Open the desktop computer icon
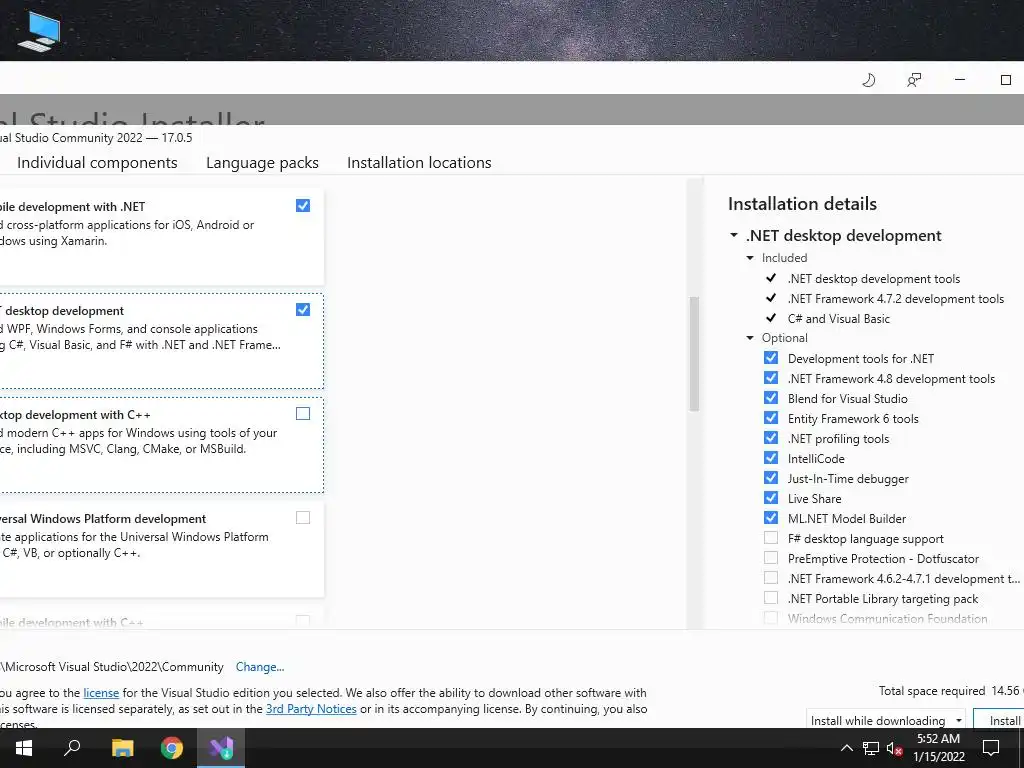The height and width of the screenshot is (768, 1024). click(x=39, y=31)
